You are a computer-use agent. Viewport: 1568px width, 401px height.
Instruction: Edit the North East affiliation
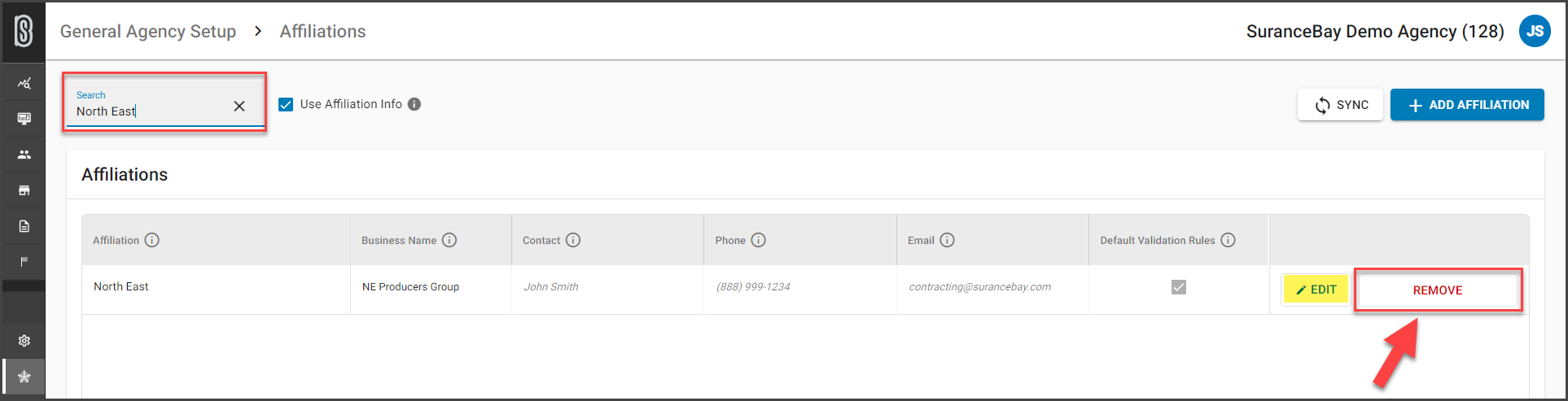pos(1316,290)
